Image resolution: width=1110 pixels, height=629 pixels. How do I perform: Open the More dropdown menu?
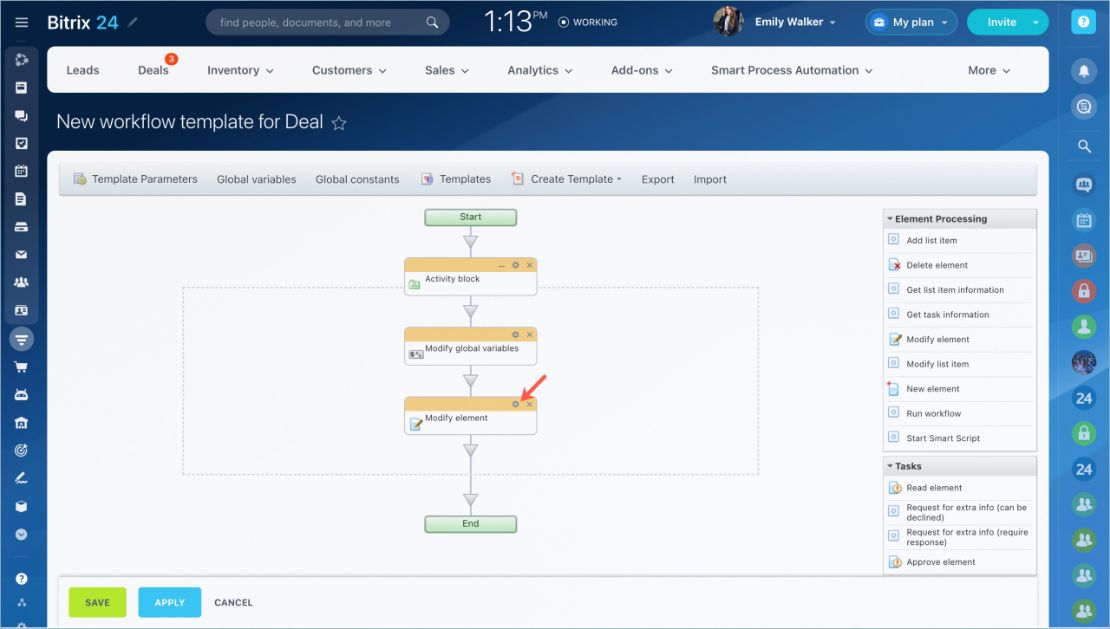(x=989, y=70)
